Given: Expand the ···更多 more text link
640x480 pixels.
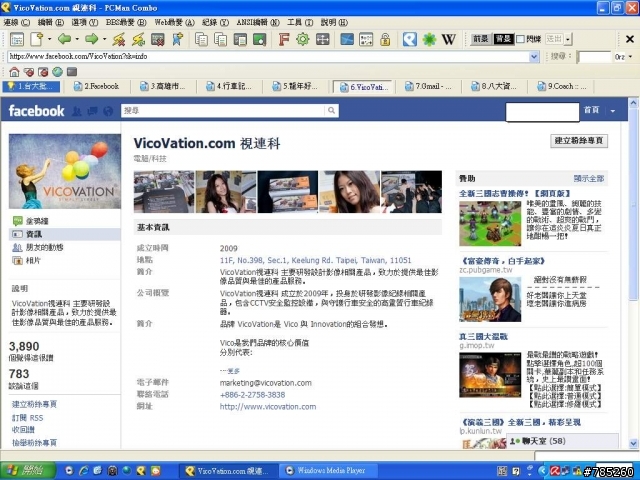Looking at the screenshot, I should (x=230, y=371).
